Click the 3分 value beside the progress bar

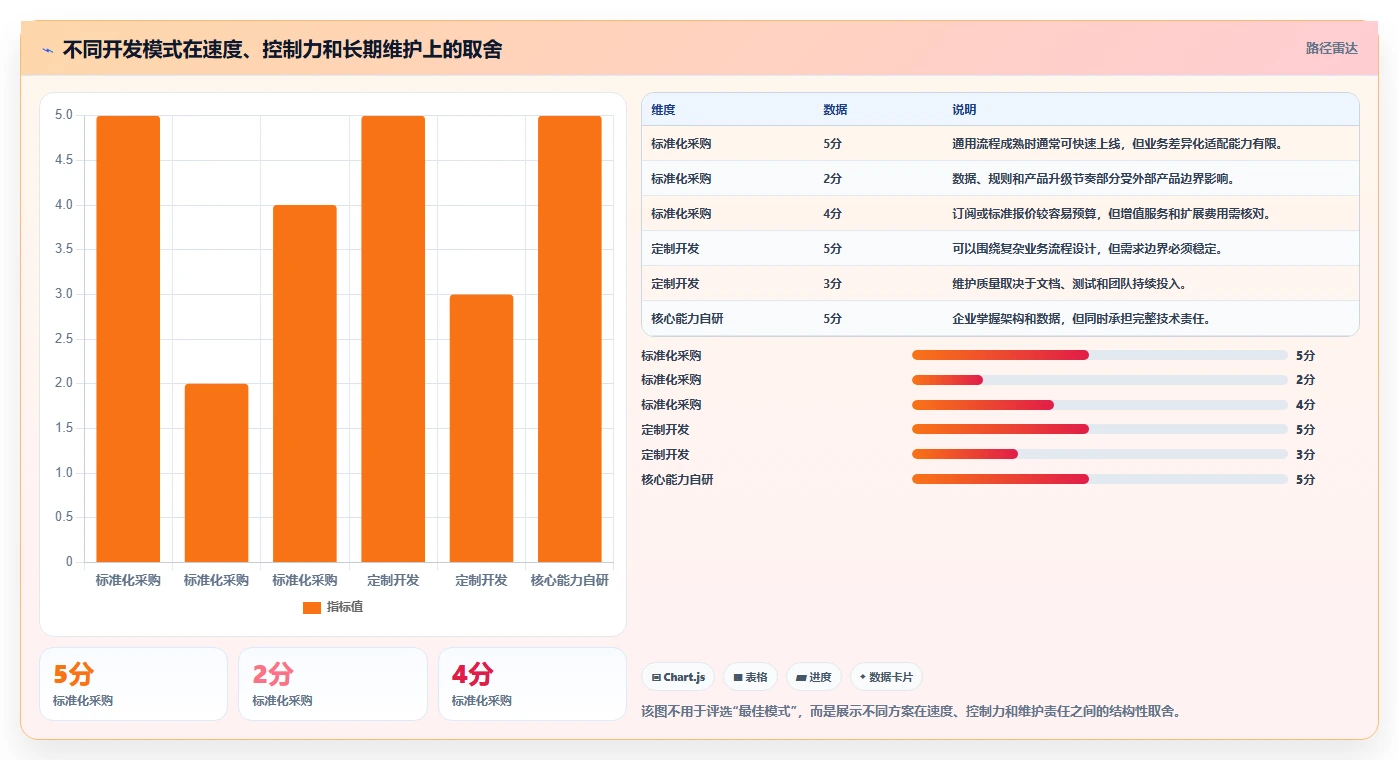(1305, 455)
